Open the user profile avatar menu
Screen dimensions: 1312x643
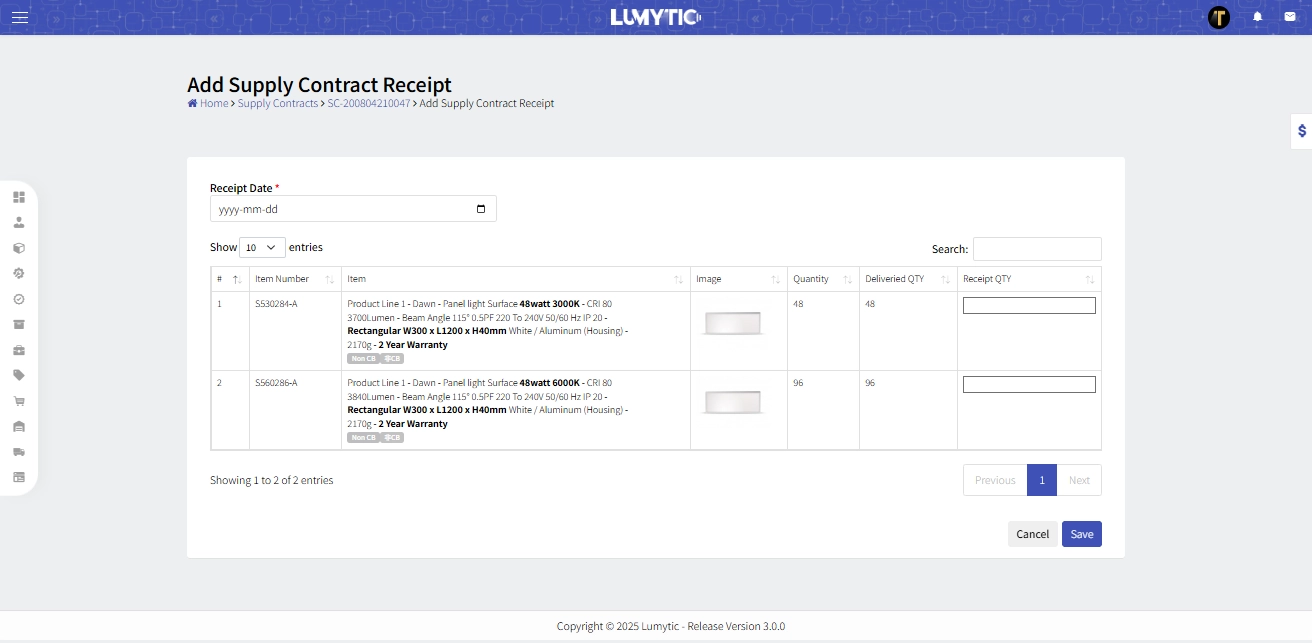[1218, 16]
